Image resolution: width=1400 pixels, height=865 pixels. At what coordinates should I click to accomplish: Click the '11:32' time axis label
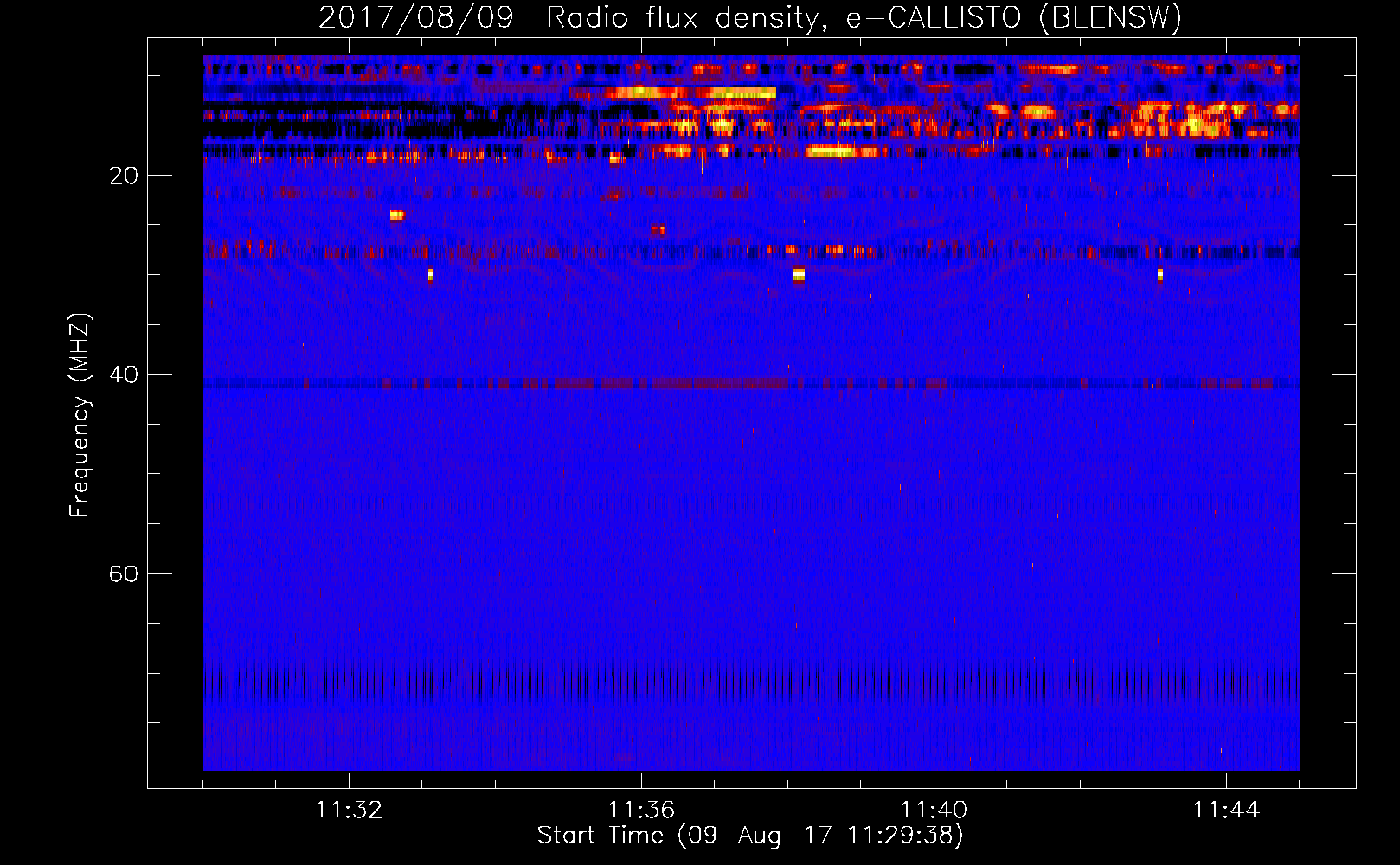point(349,810)
